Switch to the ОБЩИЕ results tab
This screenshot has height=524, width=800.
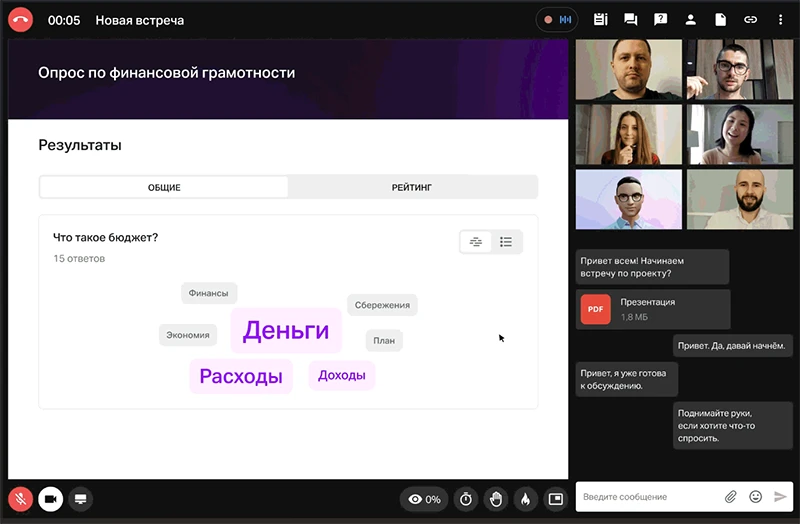click(x=164, y=187)
